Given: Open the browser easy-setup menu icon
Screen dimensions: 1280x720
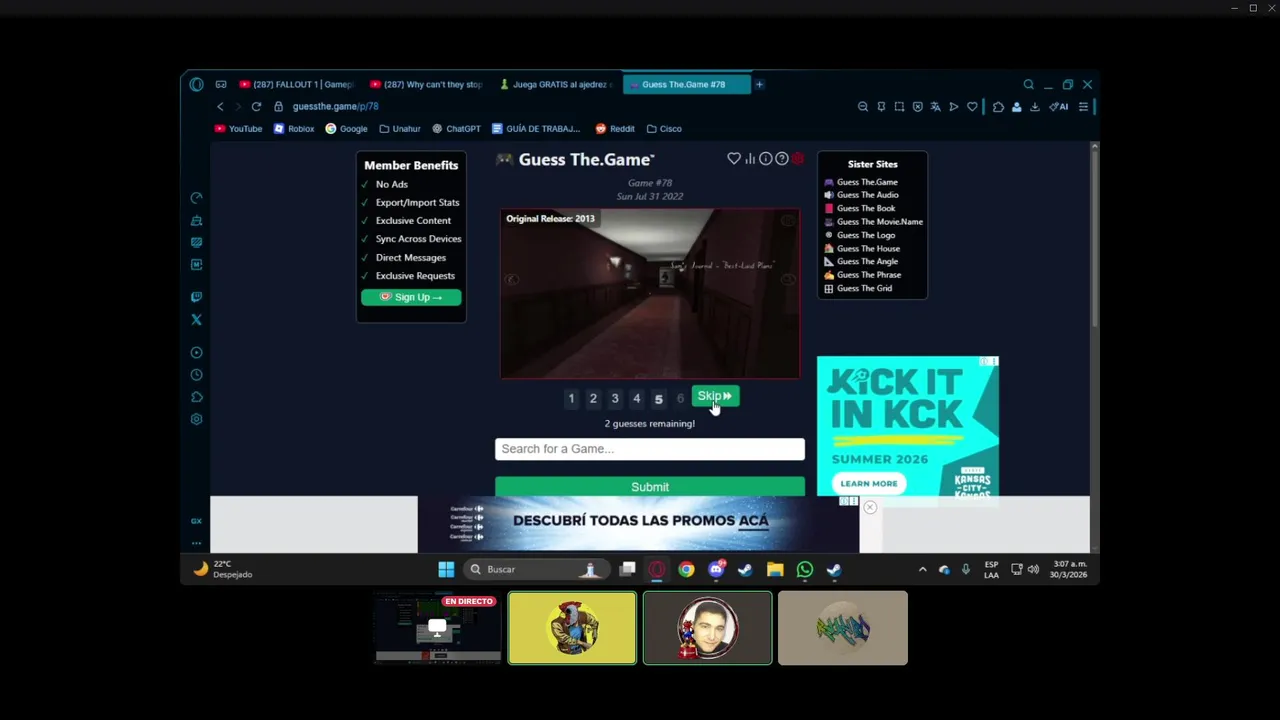Looking at the screenshot, I should (x=1083, y=107).
